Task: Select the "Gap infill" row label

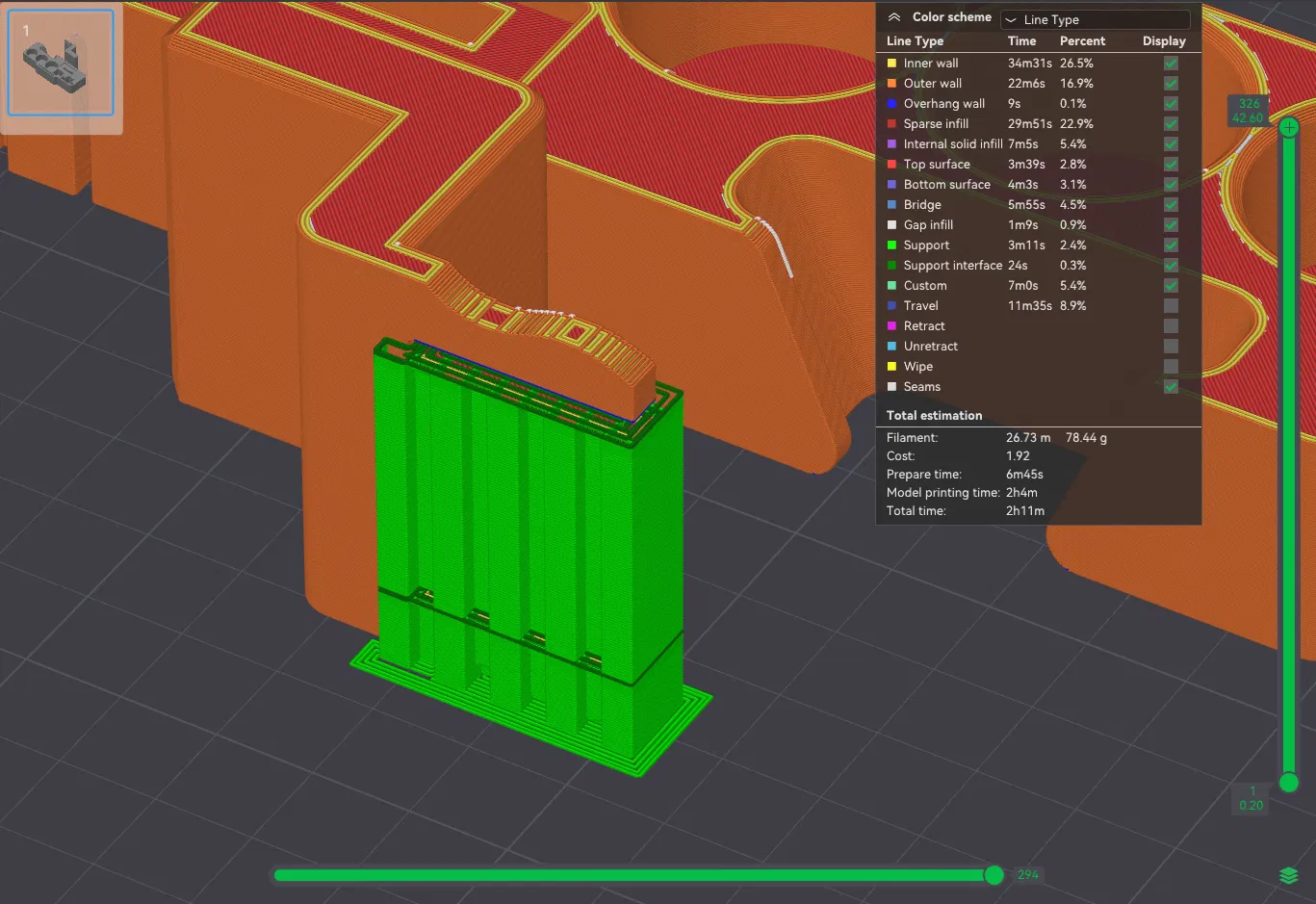Action: click(x=928, y=225)
